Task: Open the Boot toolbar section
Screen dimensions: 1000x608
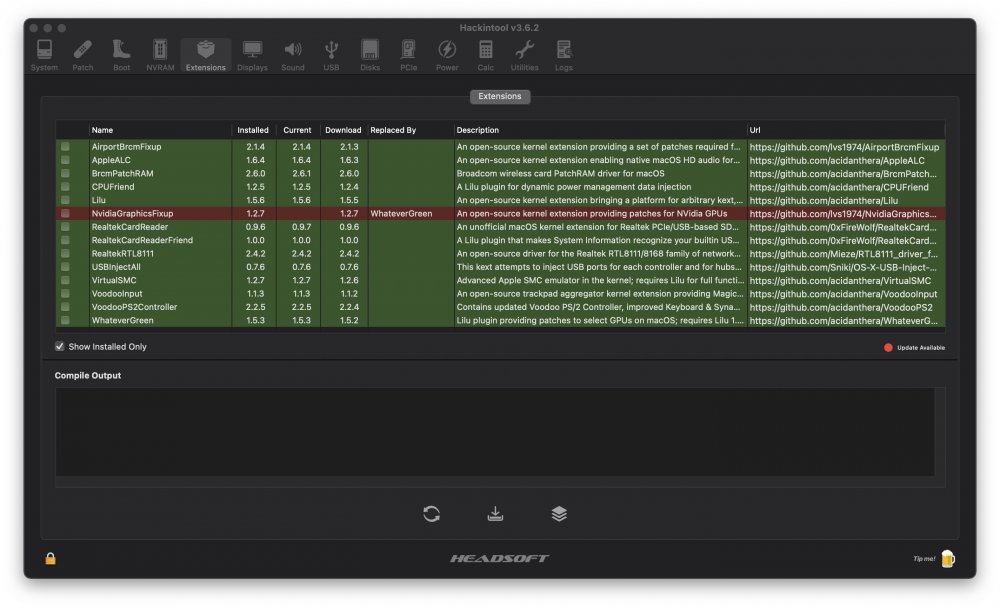Action: pyautogui.click(x=121, y=55)
